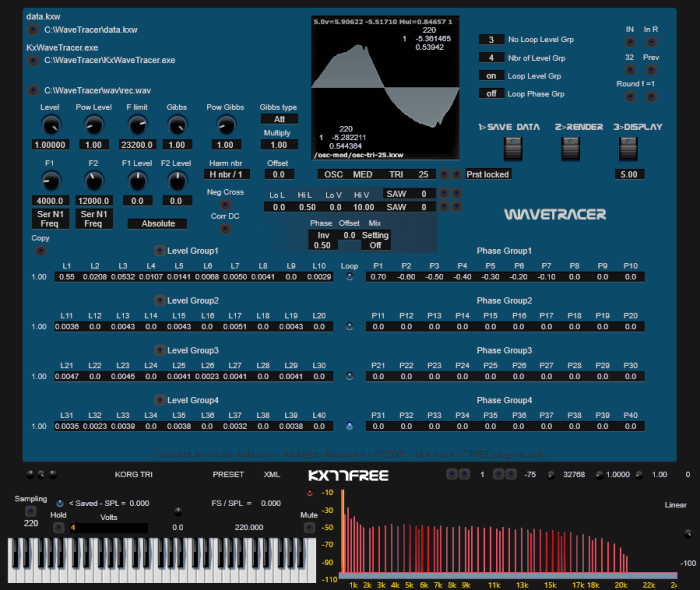The width and height of the screenshot is (700, 590).
Task: Select the Loop radio for Level Group4
Action: tap(350, 427)
